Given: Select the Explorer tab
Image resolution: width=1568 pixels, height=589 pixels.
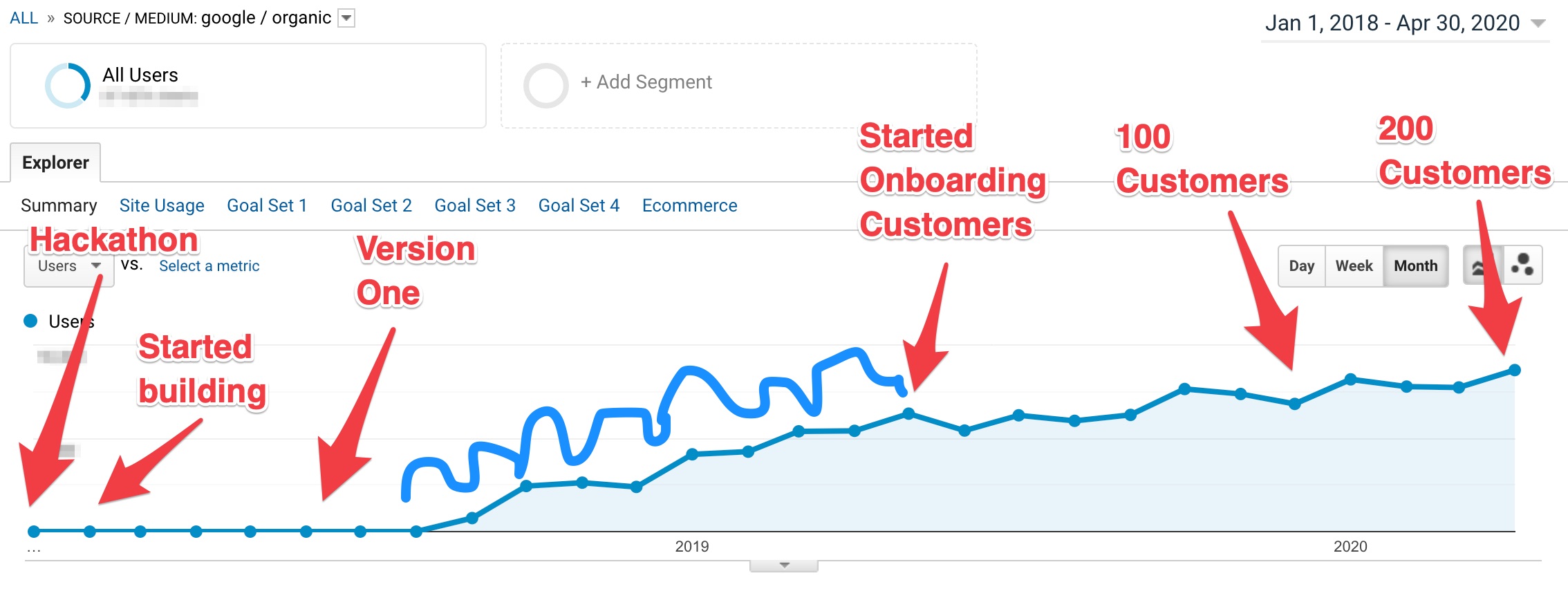Looking at the screenshot, I should coord(55,162).
